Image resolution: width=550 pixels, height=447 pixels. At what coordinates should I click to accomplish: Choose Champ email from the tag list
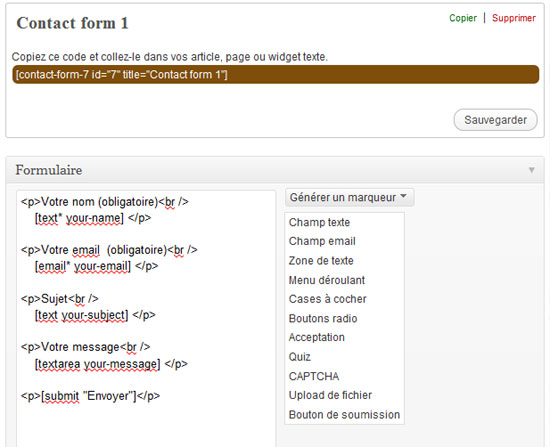click(322, 241)
